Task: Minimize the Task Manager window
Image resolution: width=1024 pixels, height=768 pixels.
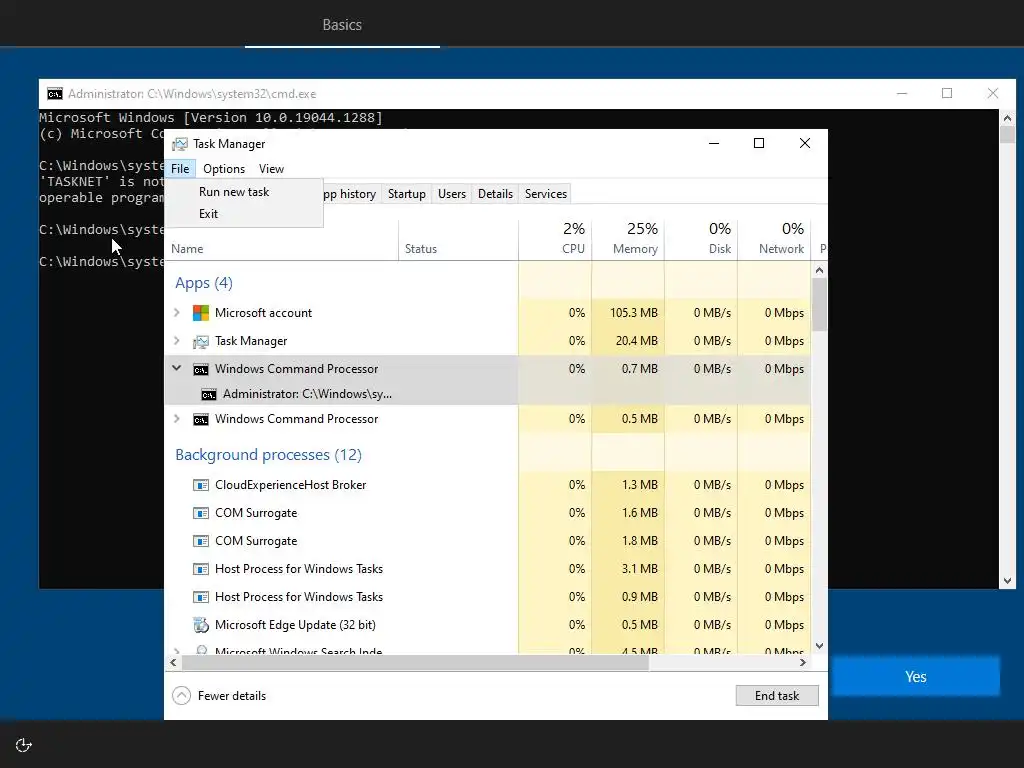Action: 714,143
